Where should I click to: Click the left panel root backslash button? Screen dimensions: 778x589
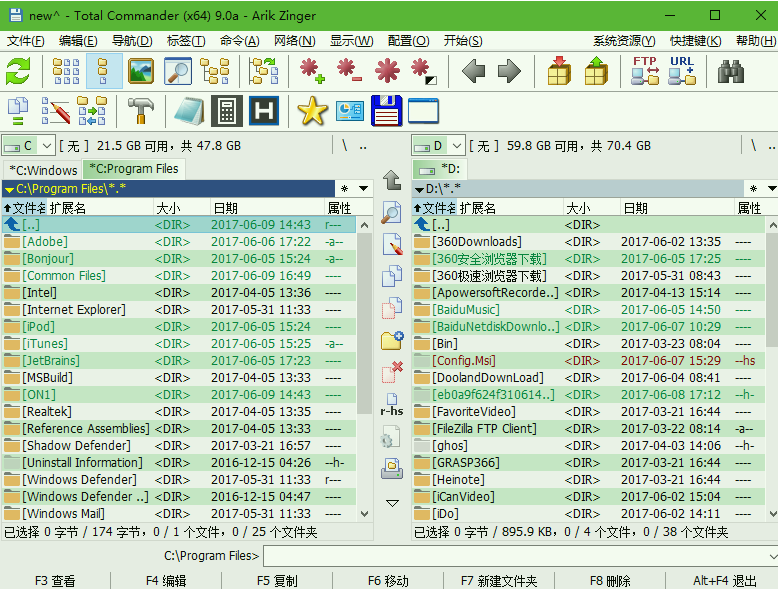(x=344, y=146)
